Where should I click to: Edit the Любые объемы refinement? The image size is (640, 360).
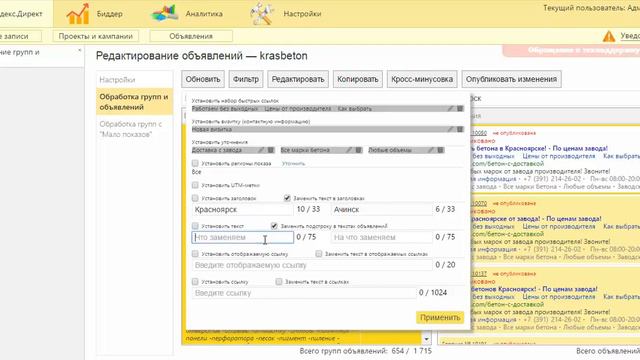click(431, 150)
